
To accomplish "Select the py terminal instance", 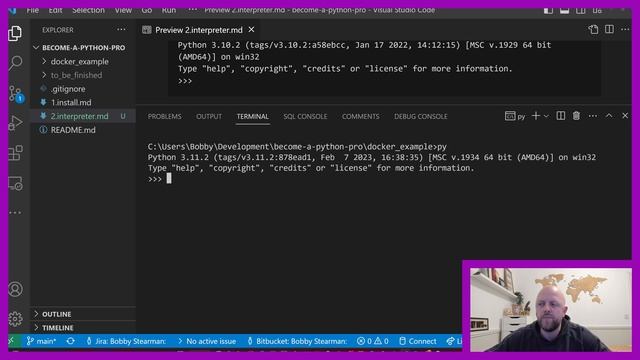I will [515, 116].
